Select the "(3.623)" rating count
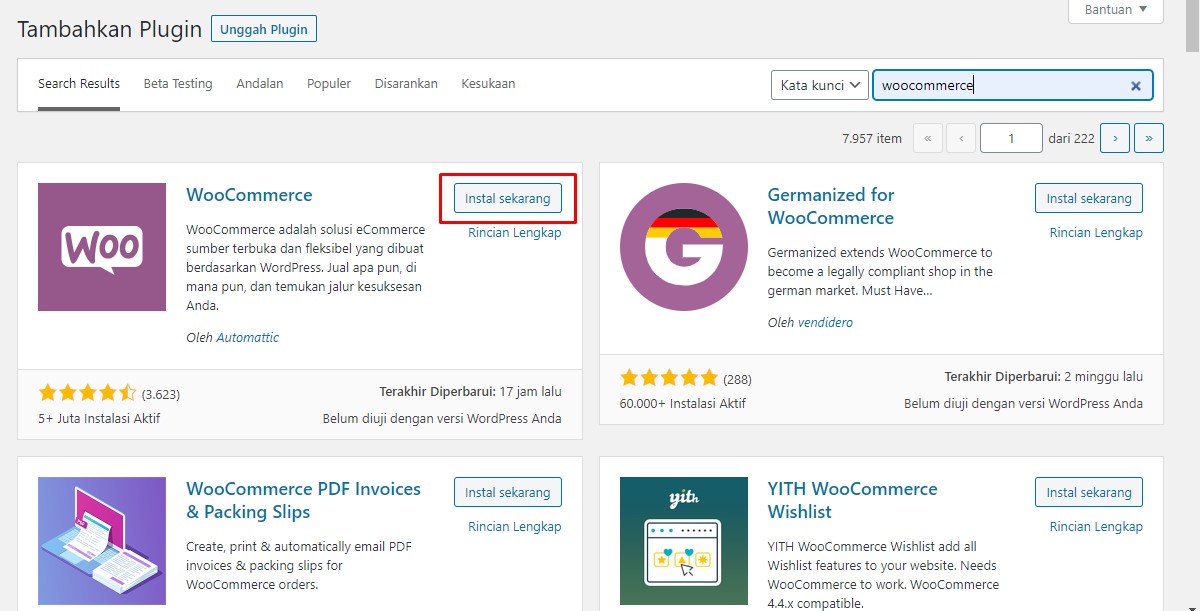 coord(161,394)
